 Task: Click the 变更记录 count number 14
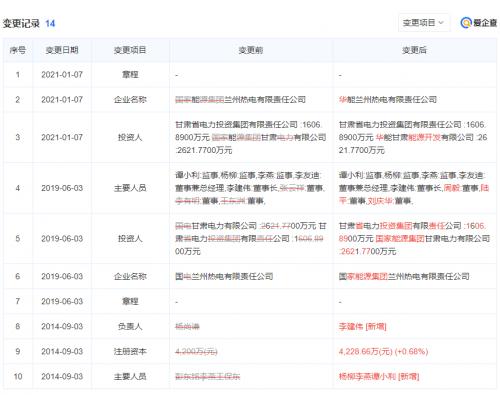point(50,24)
